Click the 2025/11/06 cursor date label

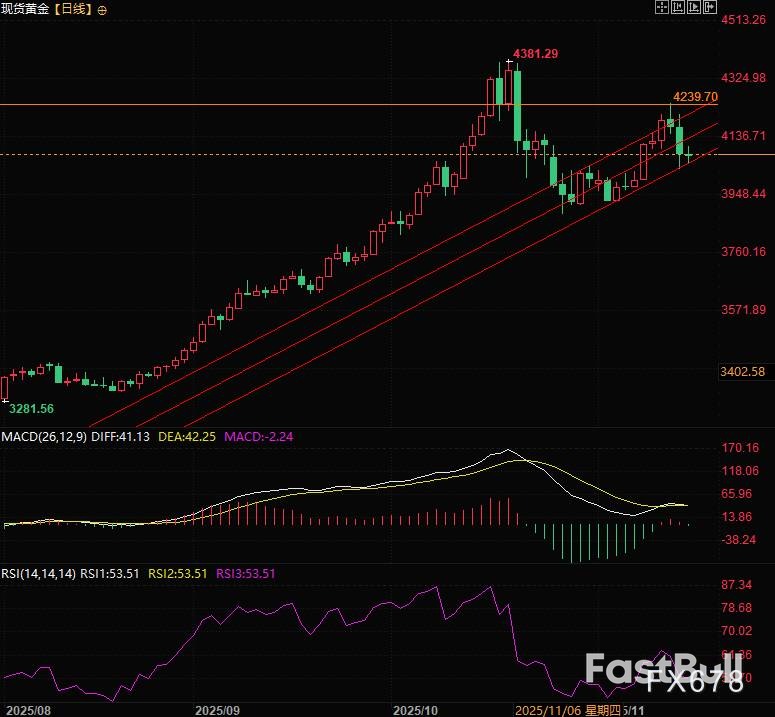tap(546, 709)
